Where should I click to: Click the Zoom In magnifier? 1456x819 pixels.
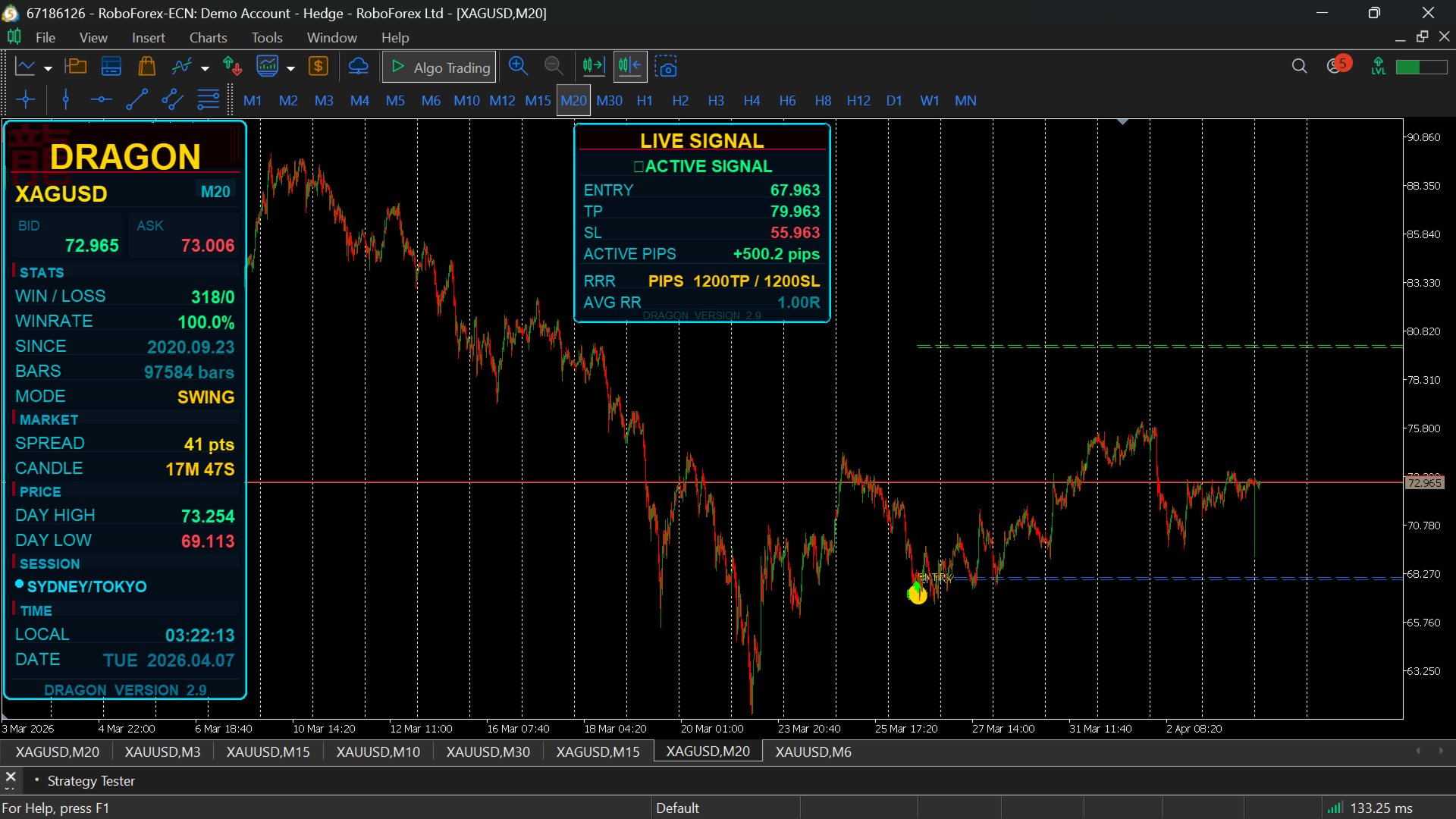pyautogui.click(x=518, y=67)
